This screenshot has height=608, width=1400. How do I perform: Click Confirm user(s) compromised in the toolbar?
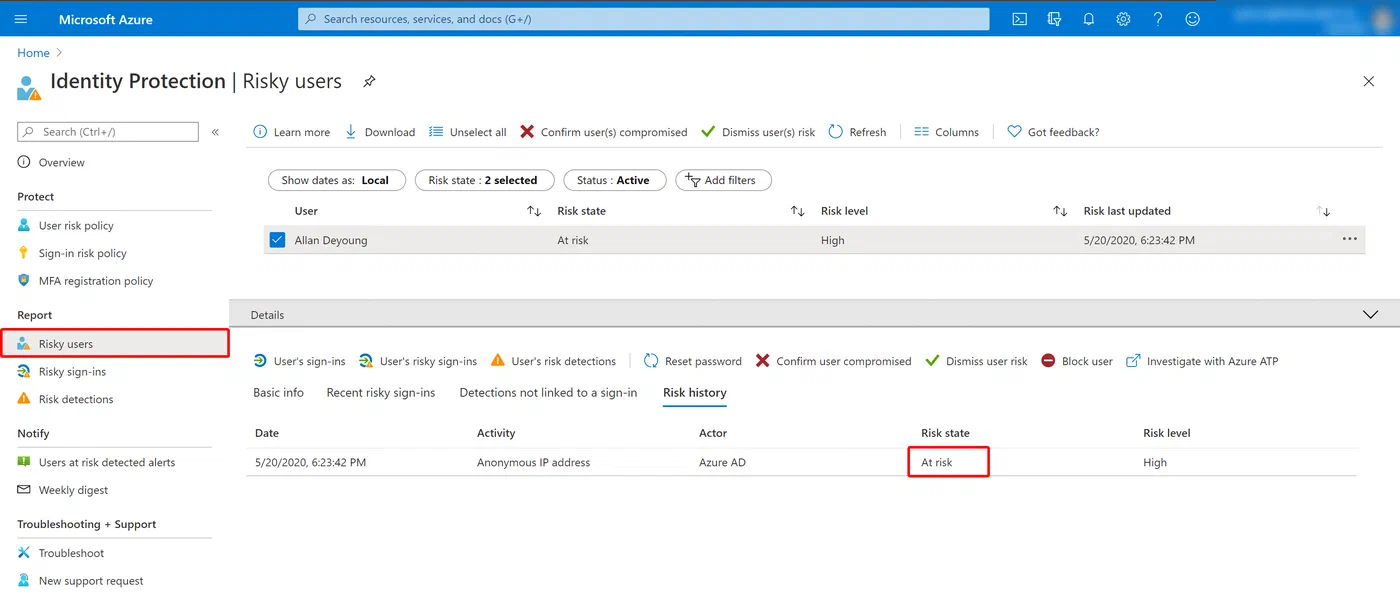604,132
